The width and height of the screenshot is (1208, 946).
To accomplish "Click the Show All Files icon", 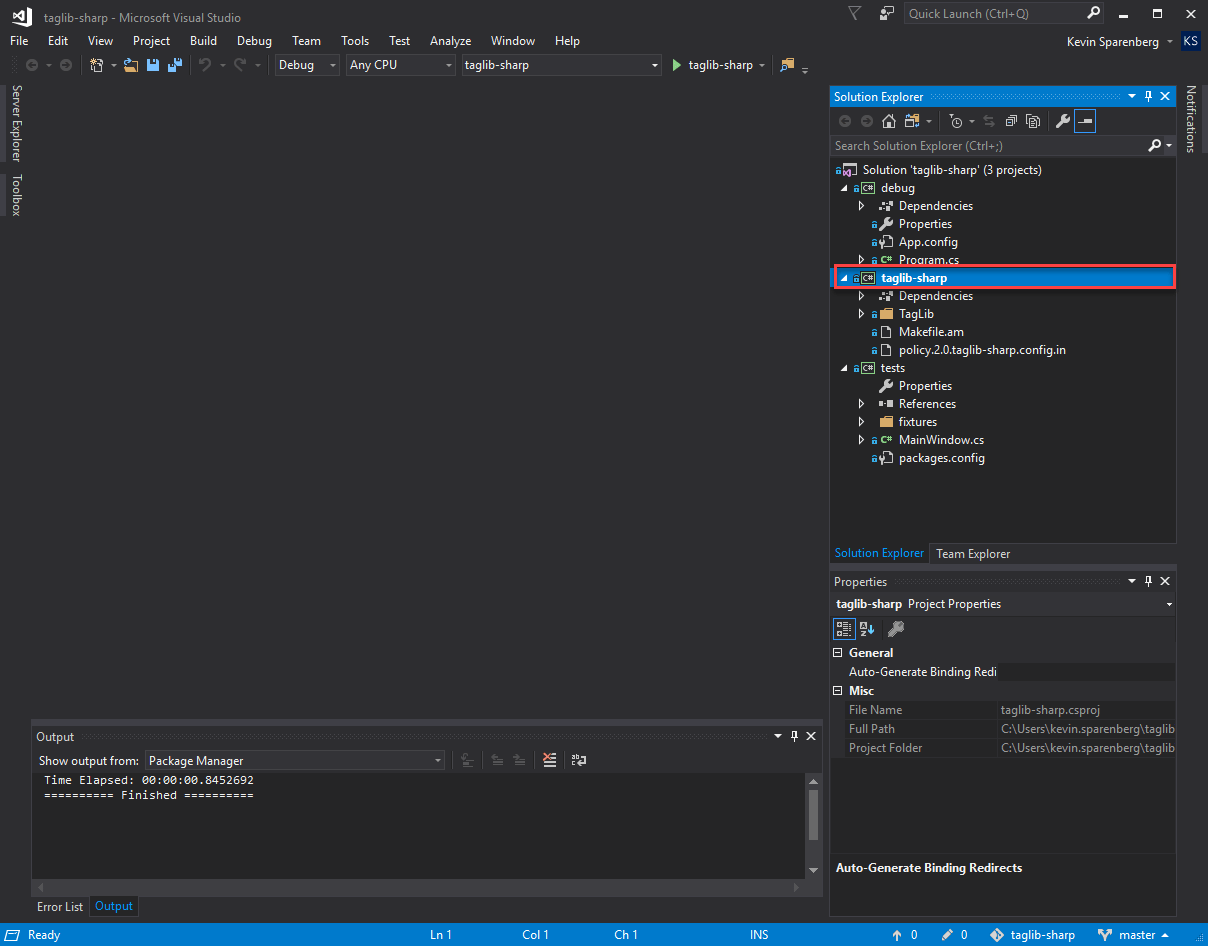I will [1033, 121].
